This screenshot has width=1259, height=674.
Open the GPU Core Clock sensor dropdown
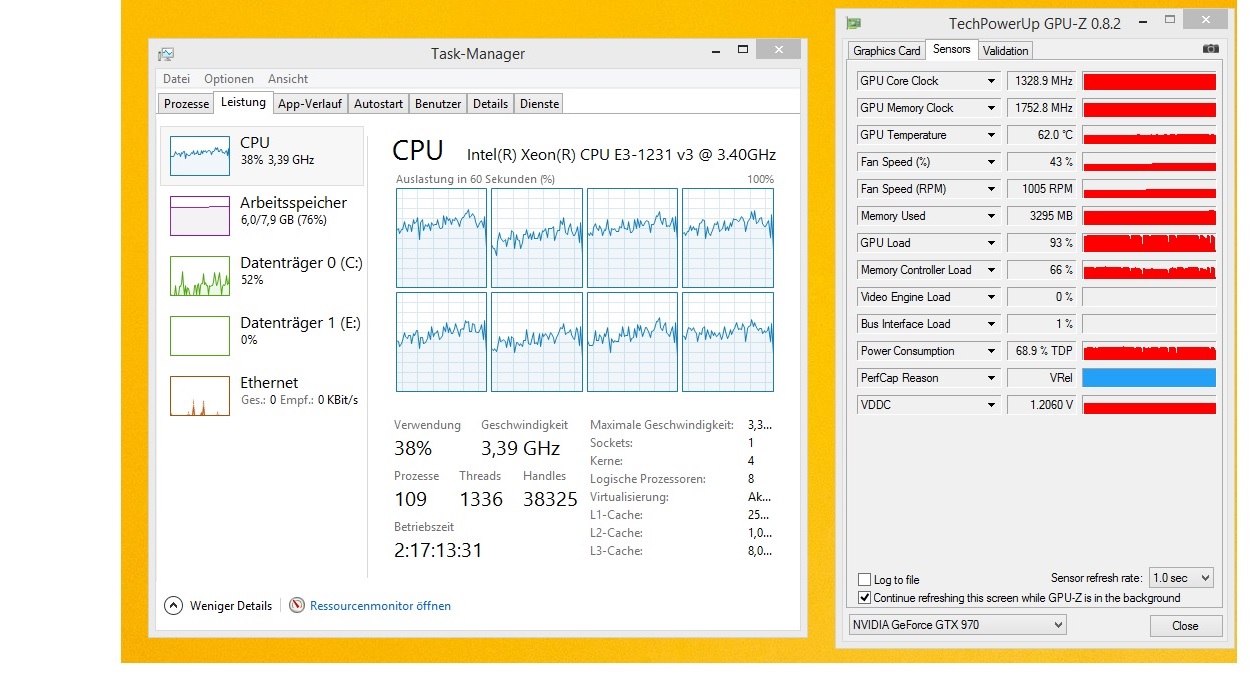[991, 81]
